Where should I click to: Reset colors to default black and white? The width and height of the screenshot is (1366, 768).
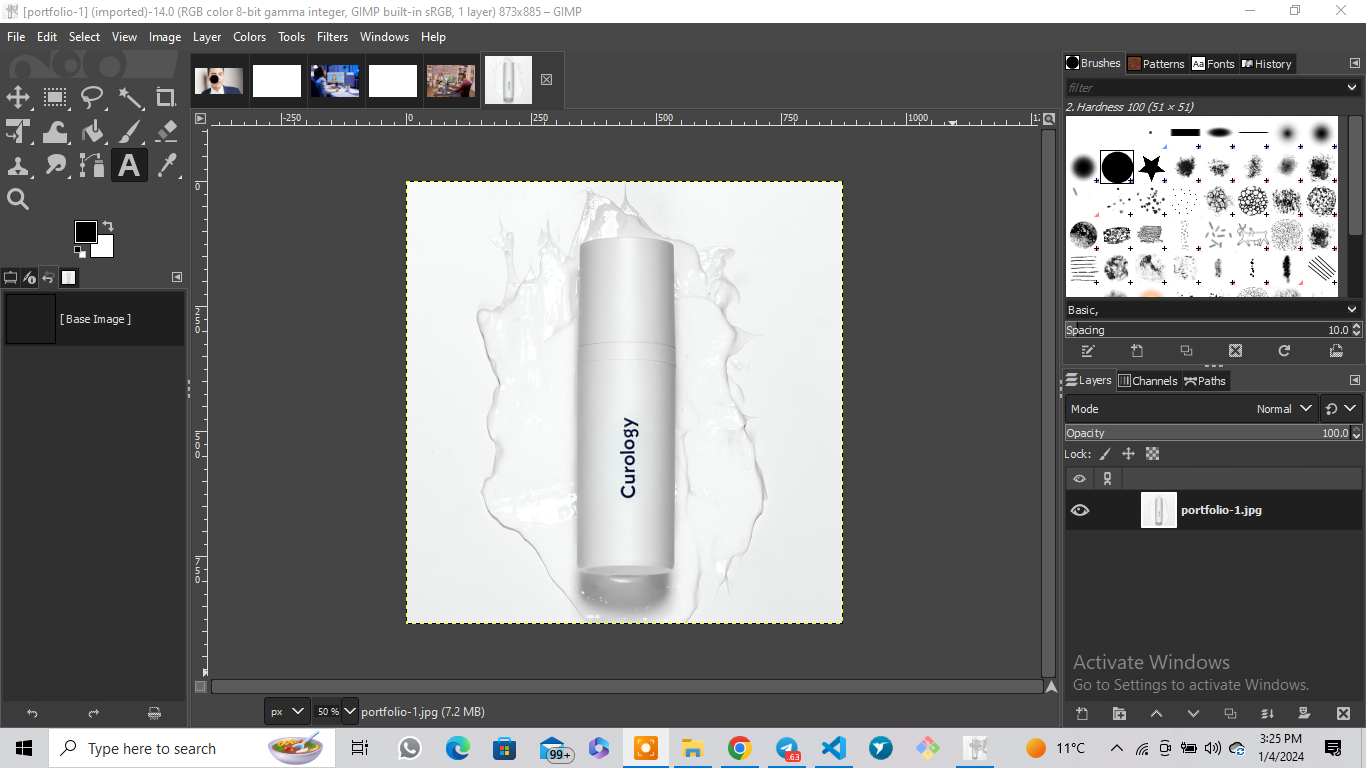click(80, 252)
